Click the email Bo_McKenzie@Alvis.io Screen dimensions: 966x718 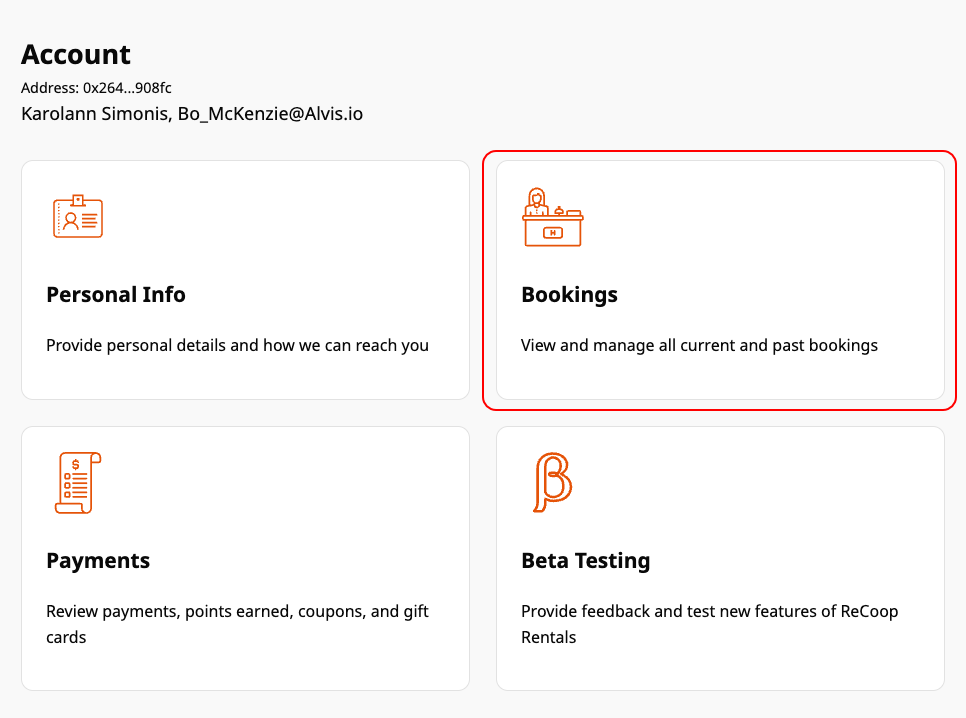click(x=270, y=114)
